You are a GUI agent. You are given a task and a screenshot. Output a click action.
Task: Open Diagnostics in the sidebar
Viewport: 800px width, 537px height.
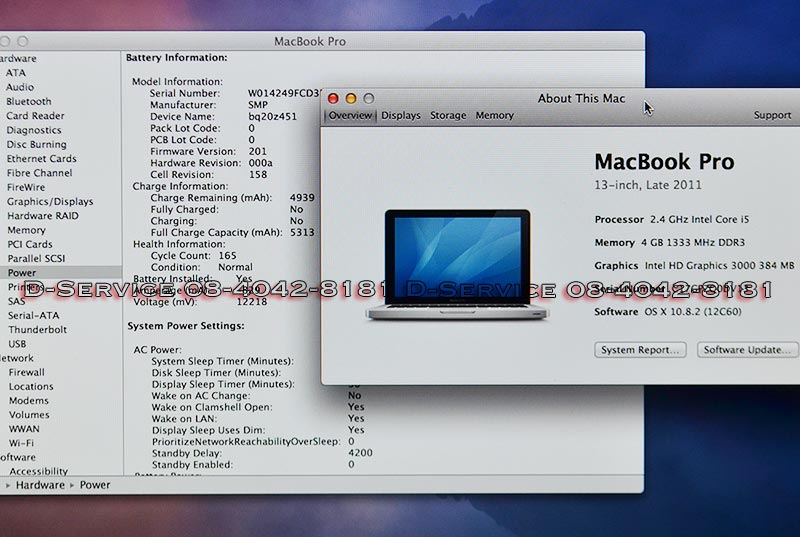(x=34, y=130)
